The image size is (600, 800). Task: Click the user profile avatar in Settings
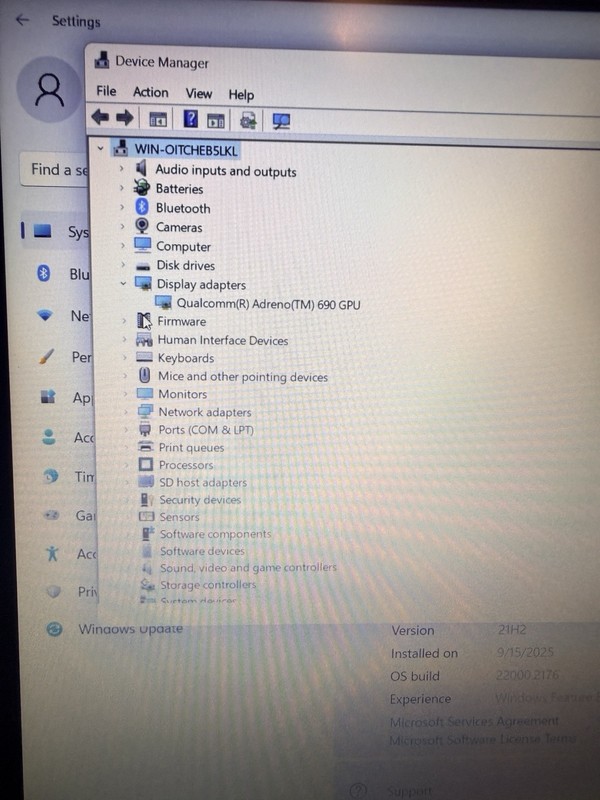48,90
